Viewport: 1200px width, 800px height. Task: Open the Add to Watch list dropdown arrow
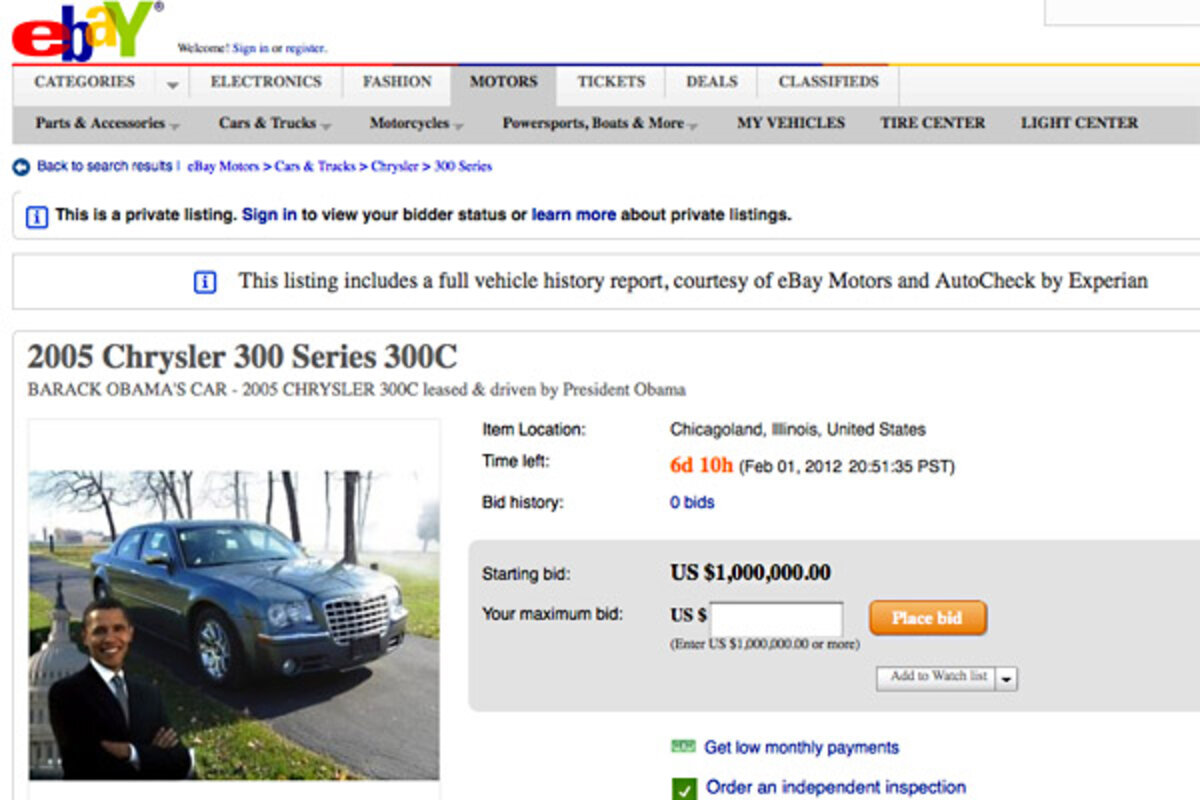point(1007,678)
